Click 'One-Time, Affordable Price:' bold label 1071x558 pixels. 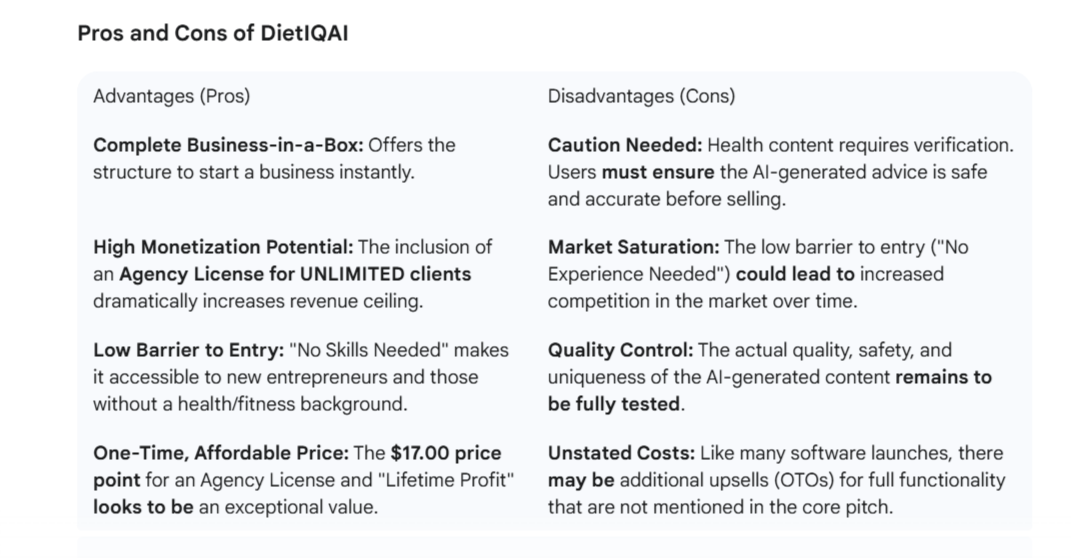click(x=221, y=453)
